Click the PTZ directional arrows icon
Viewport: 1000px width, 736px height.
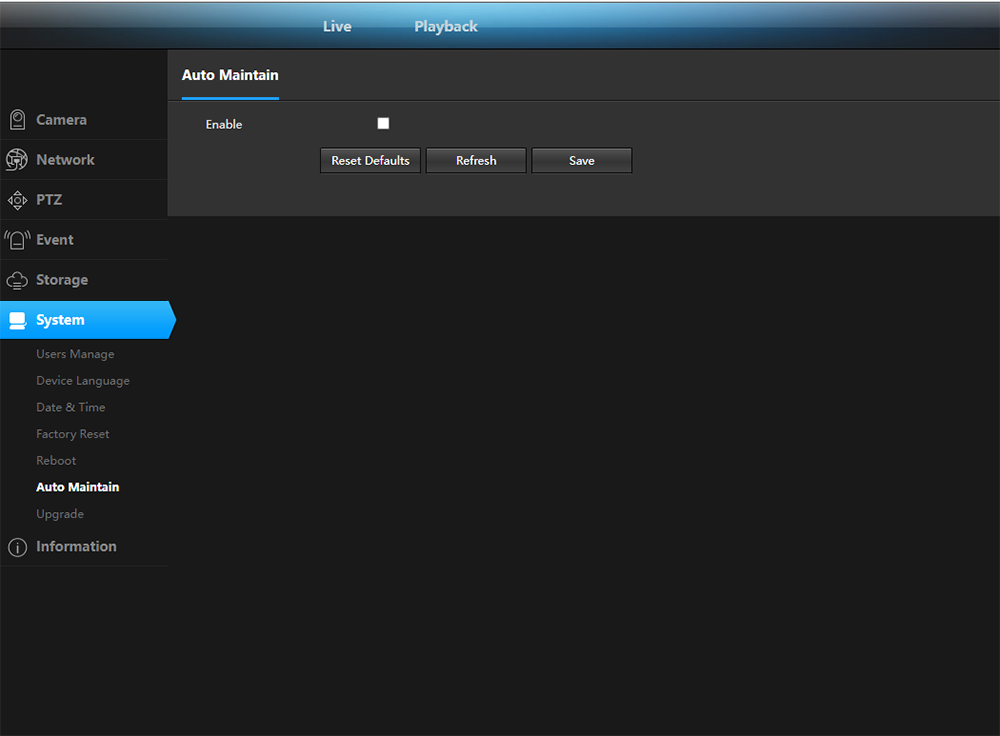17,200
